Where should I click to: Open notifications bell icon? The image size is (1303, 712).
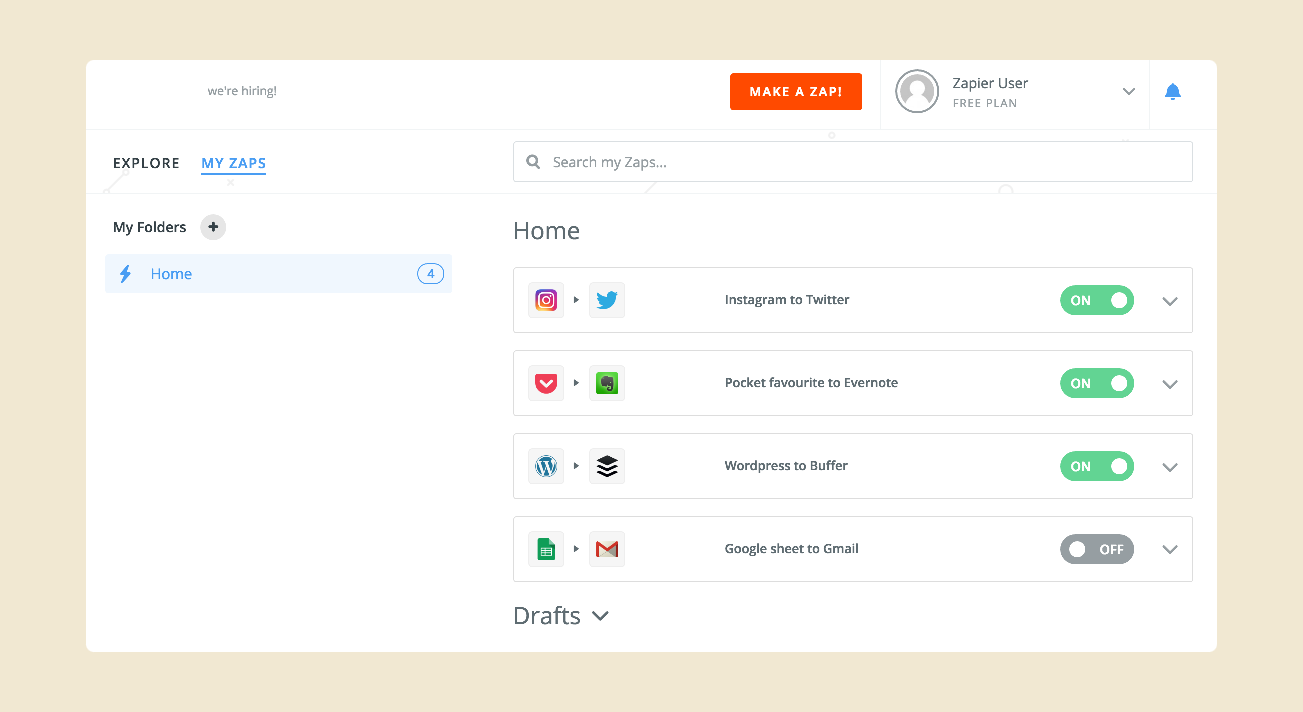tap(1173, 92)
